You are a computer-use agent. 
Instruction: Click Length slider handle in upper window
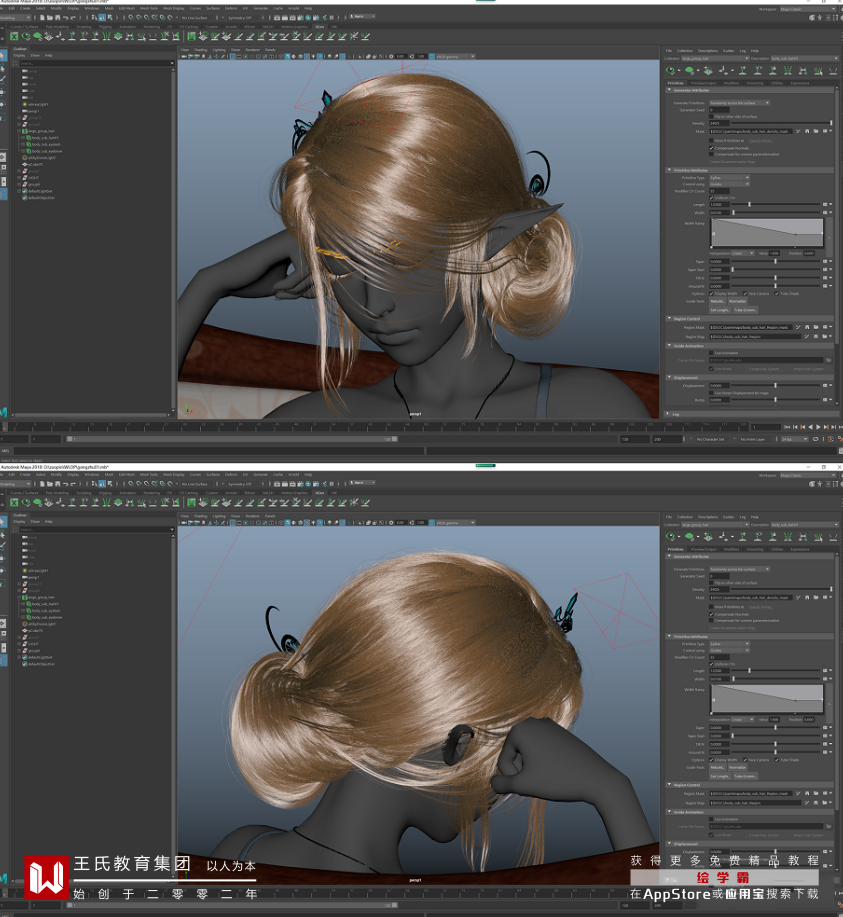749,205
